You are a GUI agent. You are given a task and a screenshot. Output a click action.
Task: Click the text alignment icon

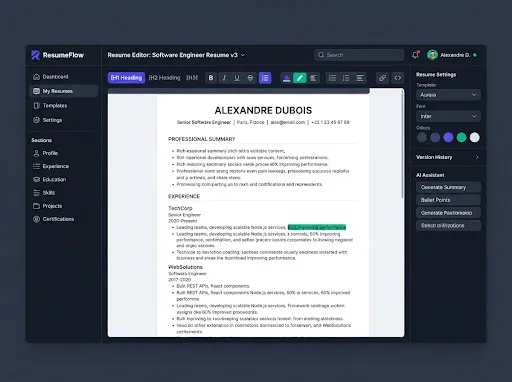coord(360,78)
